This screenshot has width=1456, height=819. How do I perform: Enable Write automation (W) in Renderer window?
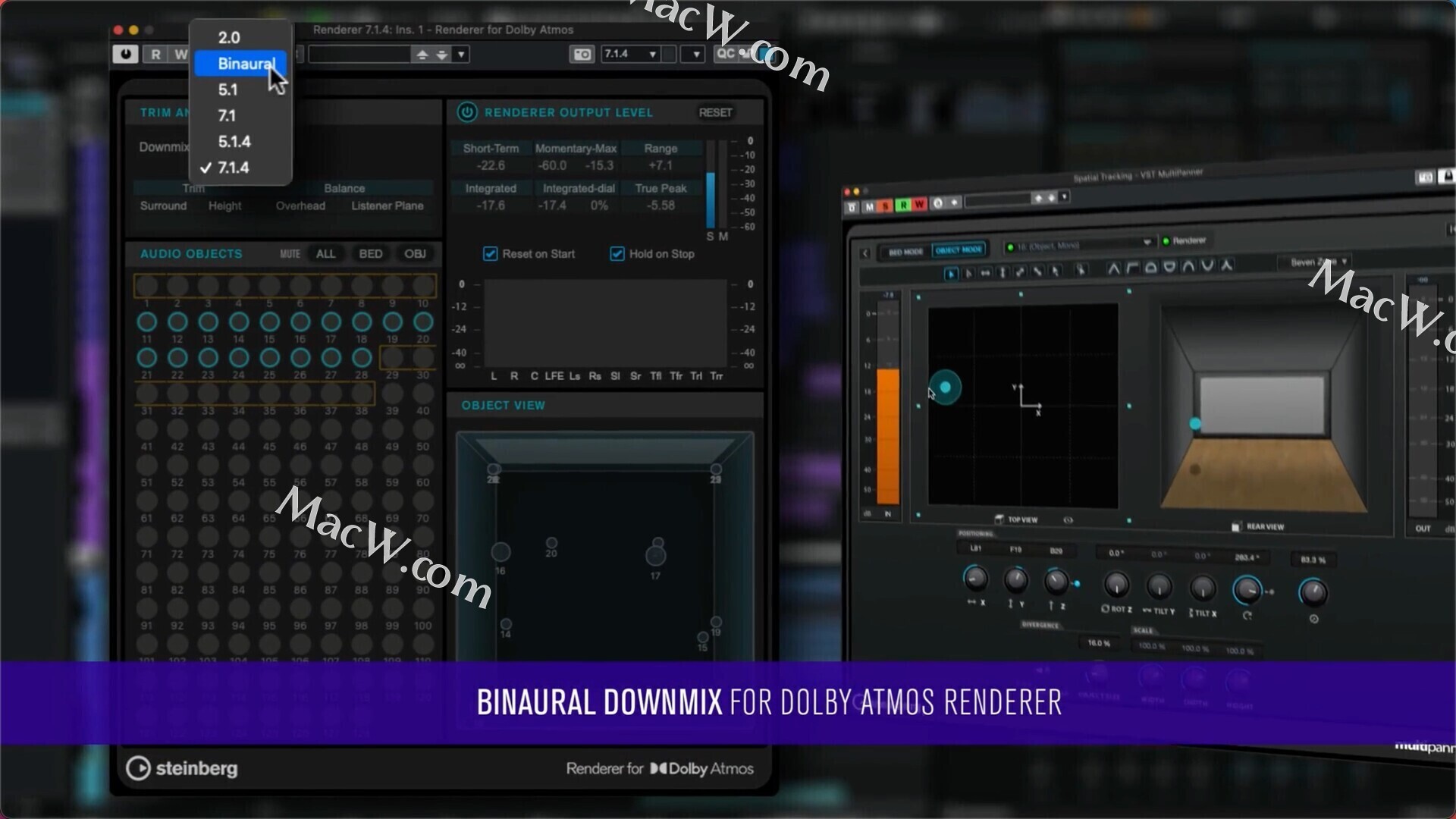[x=180, y=54]
